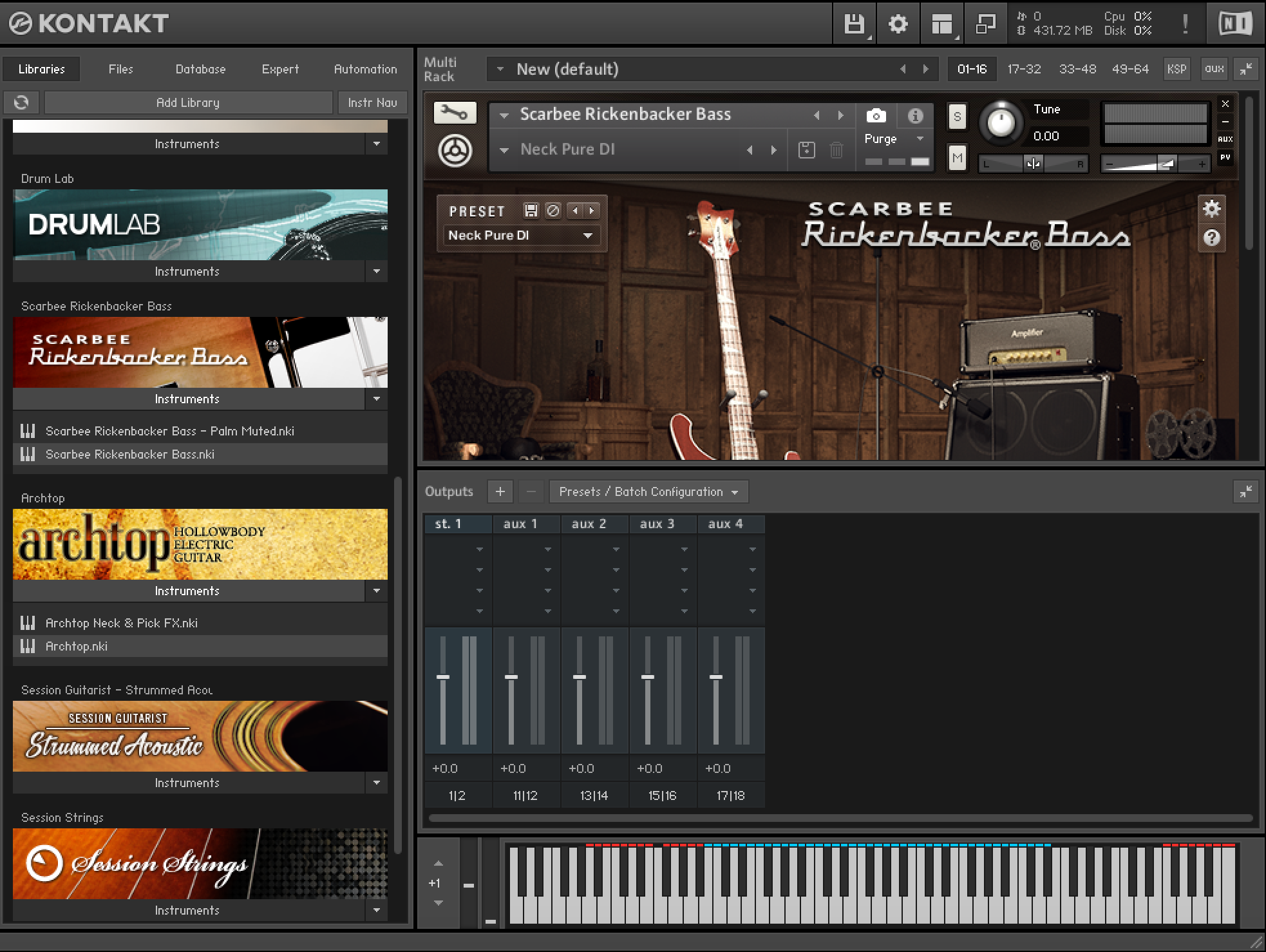Click the camera snapshot icon on the instrument header
Viewport: 1266px width, 952px height.
[x=876, y=116]
